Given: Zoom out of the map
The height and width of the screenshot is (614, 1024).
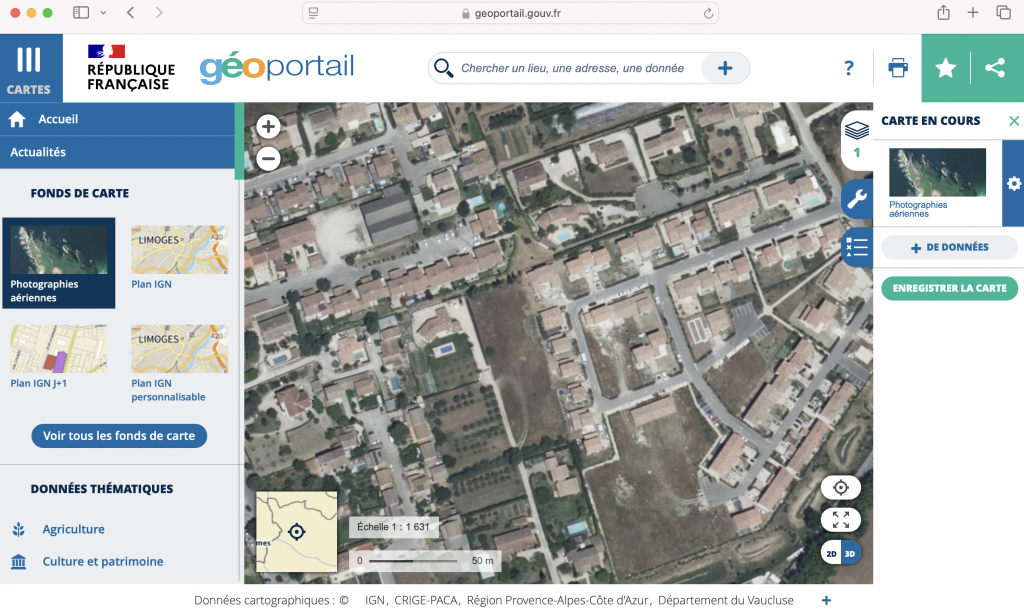Looking at the screenshot, I should click(x=268, y=158).
